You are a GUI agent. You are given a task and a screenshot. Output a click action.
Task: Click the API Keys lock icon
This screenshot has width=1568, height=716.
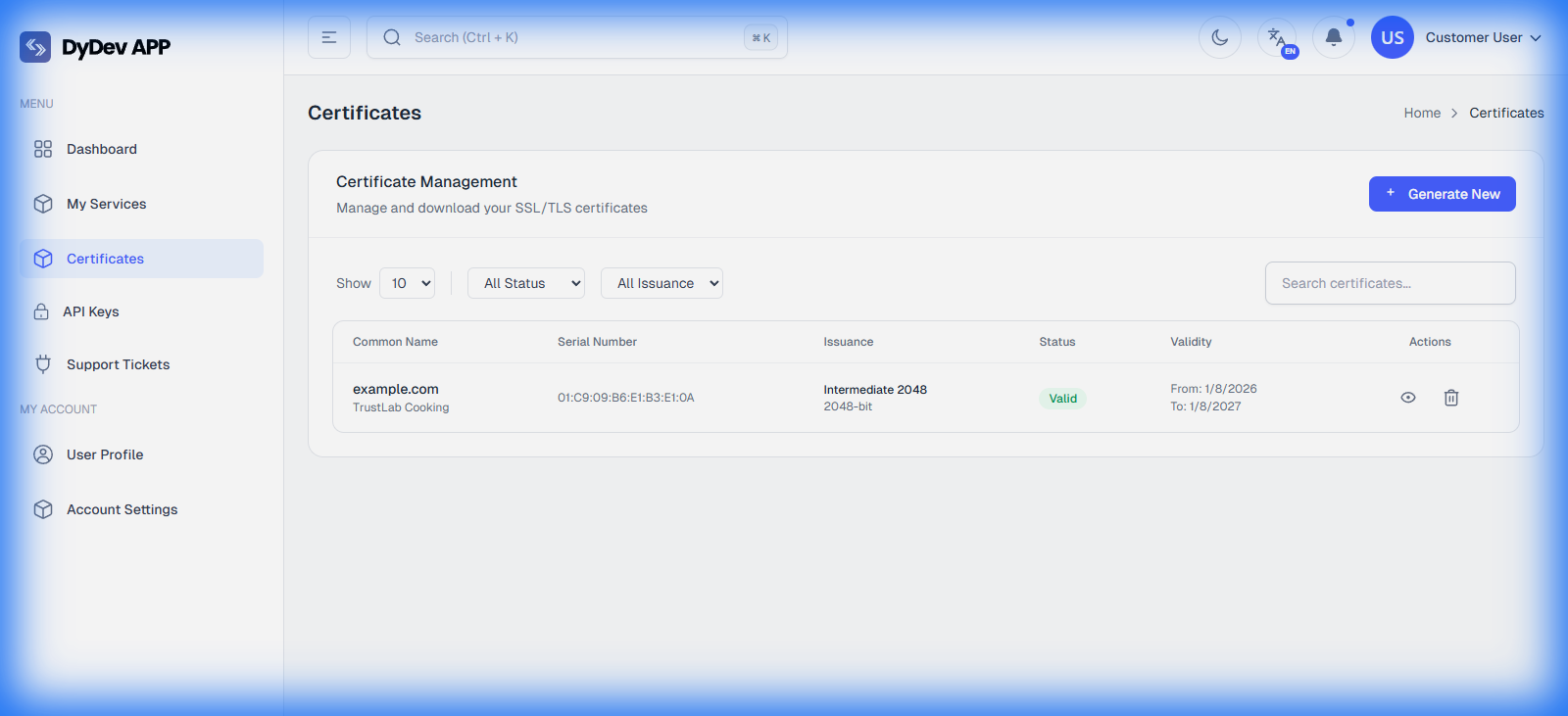pyautogui.click(x=41, y=311)
